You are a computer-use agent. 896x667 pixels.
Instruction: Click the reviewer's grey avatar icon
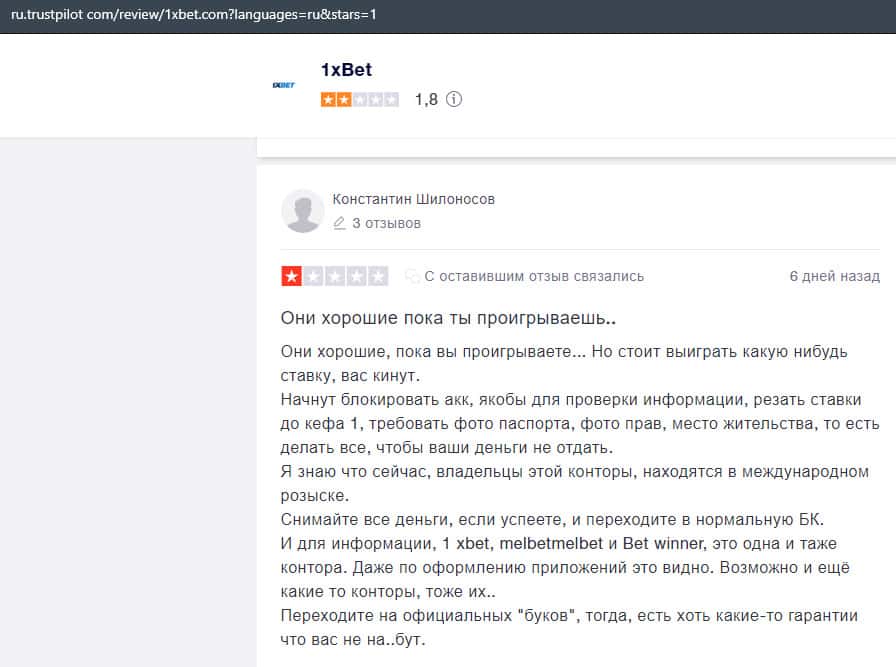pyautogui.click(x=302, y=210)
